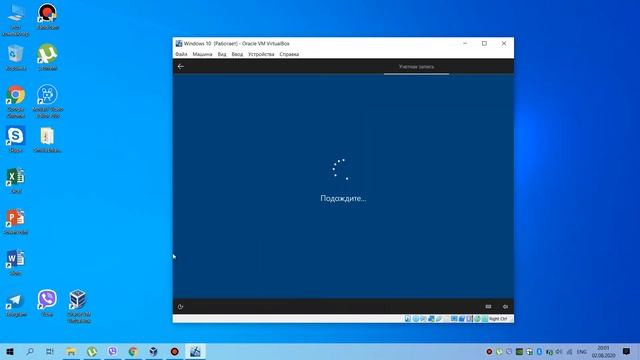Open the Ввод menu

pos(237,54)
